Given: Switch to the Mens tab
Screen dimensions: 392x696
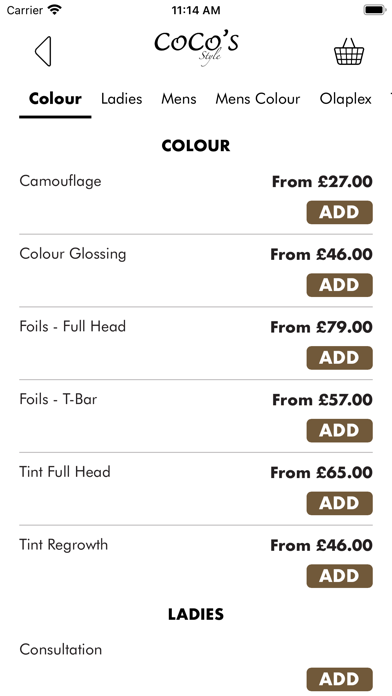Looking at the screenshot, I should coord(178,99).
